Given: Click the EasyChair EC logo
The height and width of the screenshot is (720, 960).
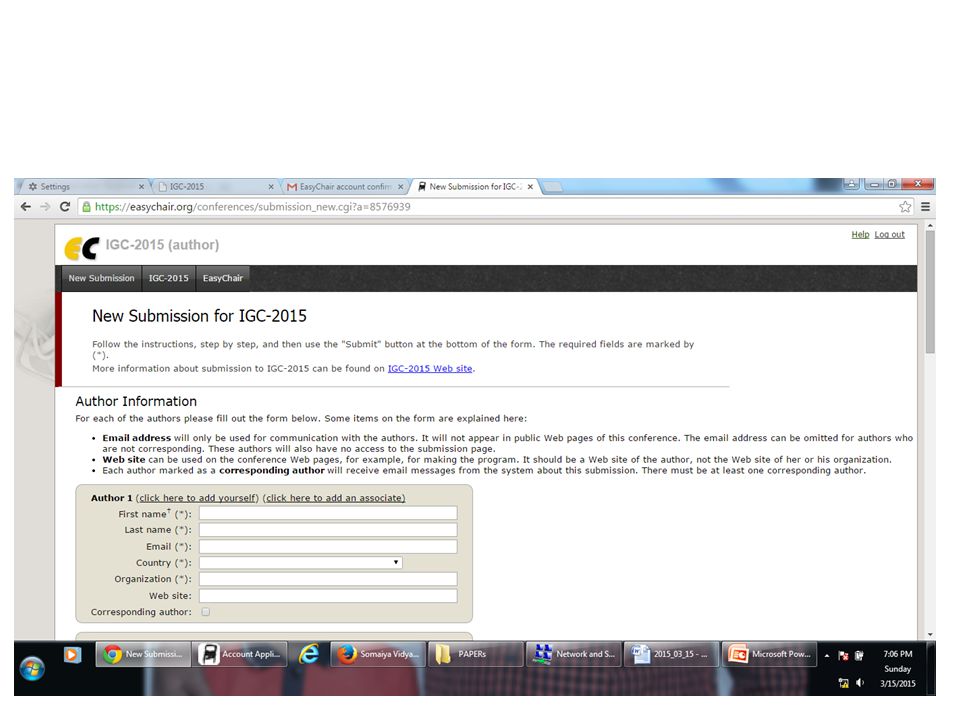Looking at the screenshot, I should [81, 248].
